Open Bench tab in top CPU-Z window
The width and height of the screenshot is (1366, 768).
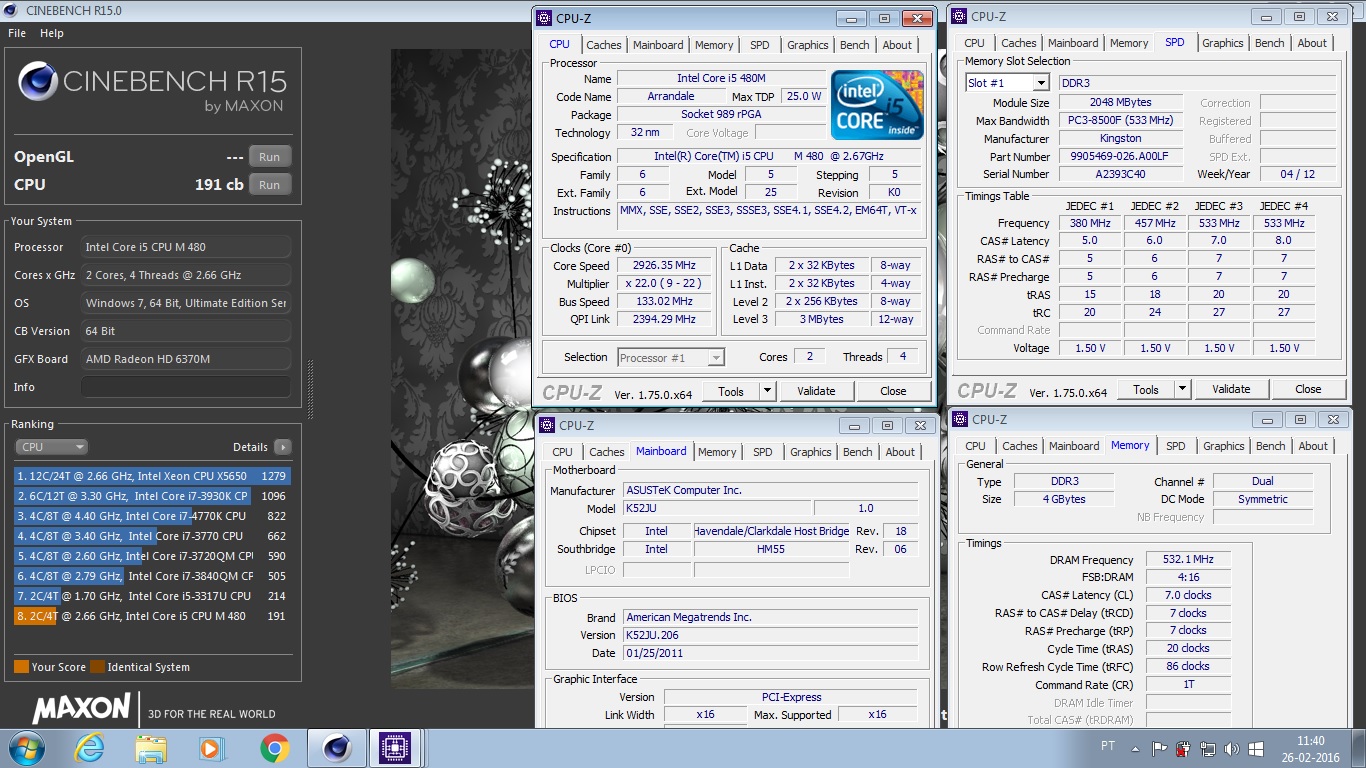coord(854,45)
